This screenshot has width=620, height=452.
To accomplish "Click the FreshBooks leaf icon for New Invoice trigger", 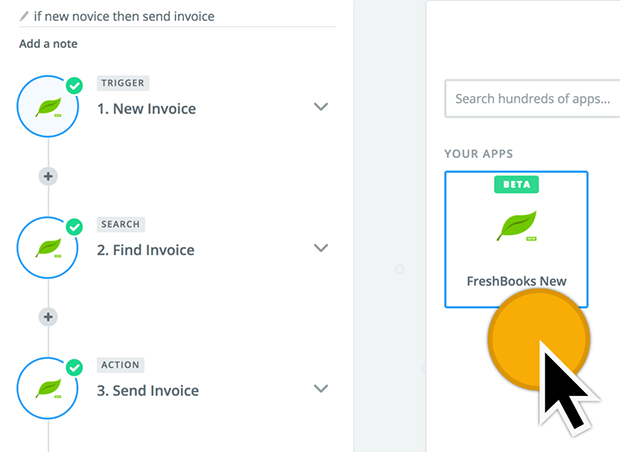I will pyautogui.click(x=48, y=107).
